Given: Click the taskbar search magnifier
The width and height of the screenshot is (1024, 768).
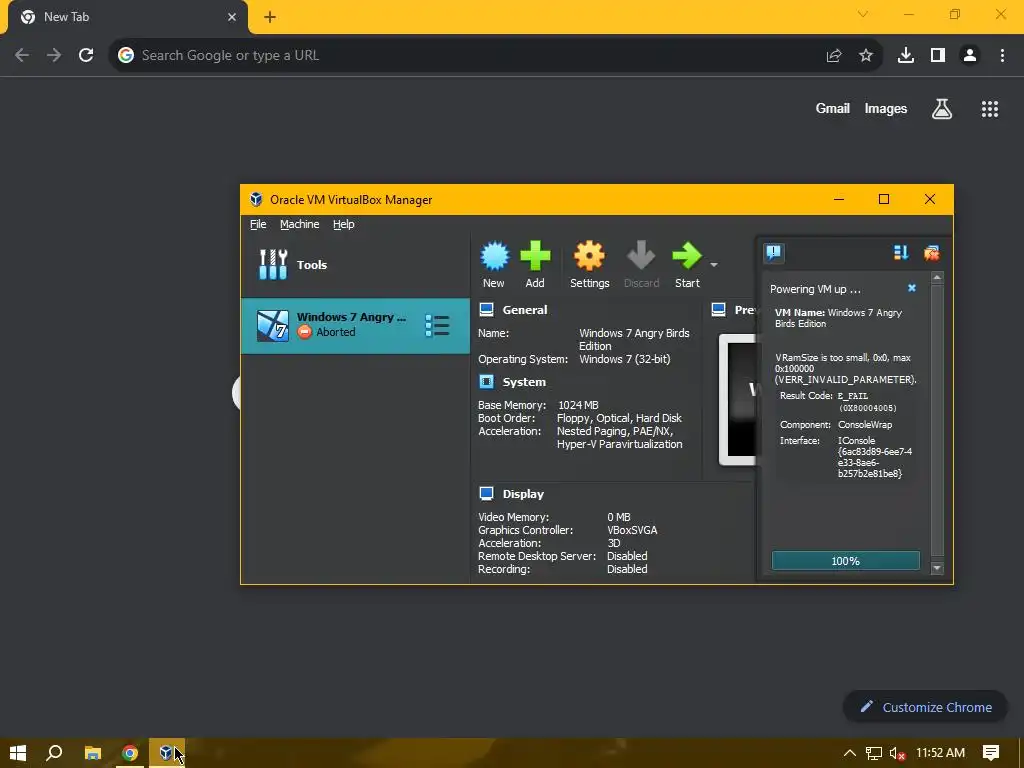Looking at the screenshot, I should click(x=54, y=753).
